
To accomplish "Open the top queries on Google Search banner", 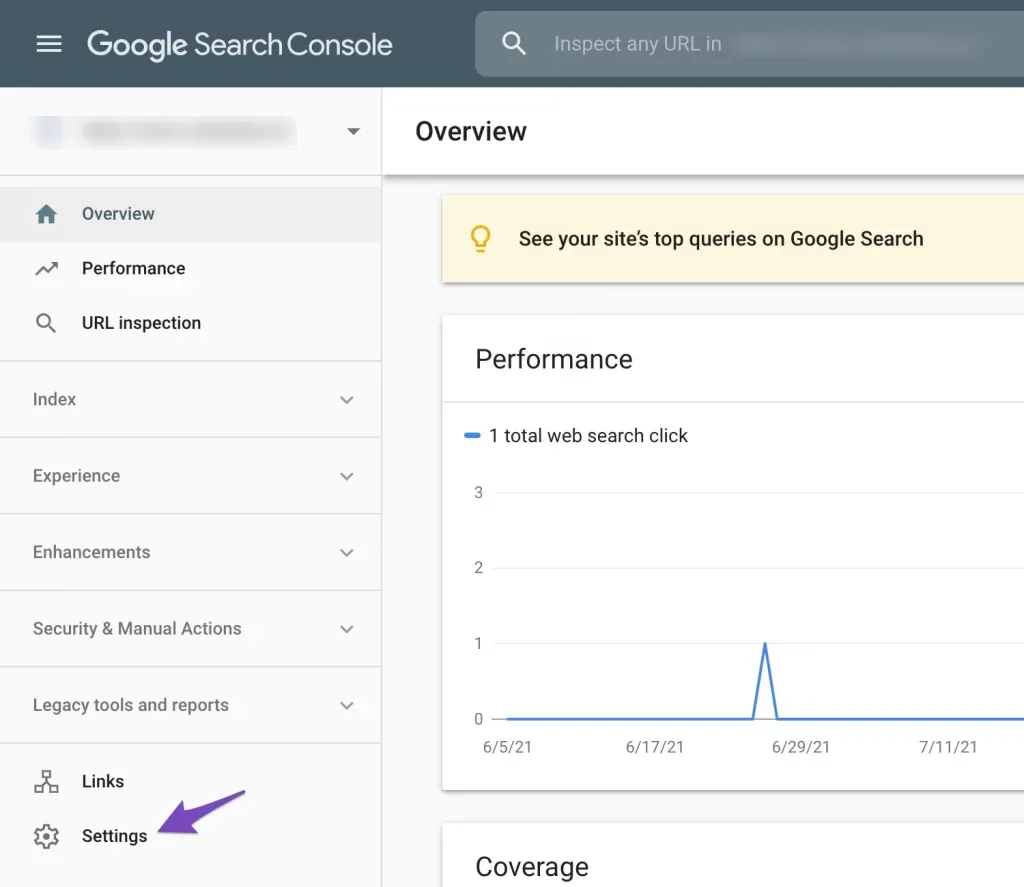I will pos(733,239).
